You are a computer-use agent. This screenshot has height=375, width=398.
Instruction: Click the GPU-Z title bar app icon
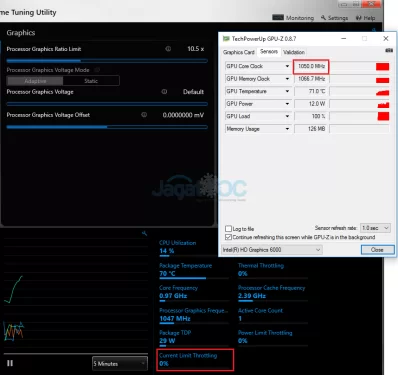pos(226,39)
